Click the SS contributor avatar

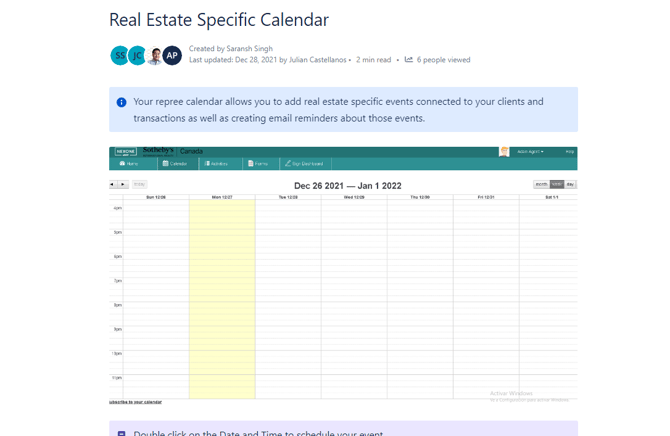pos(119,56)
